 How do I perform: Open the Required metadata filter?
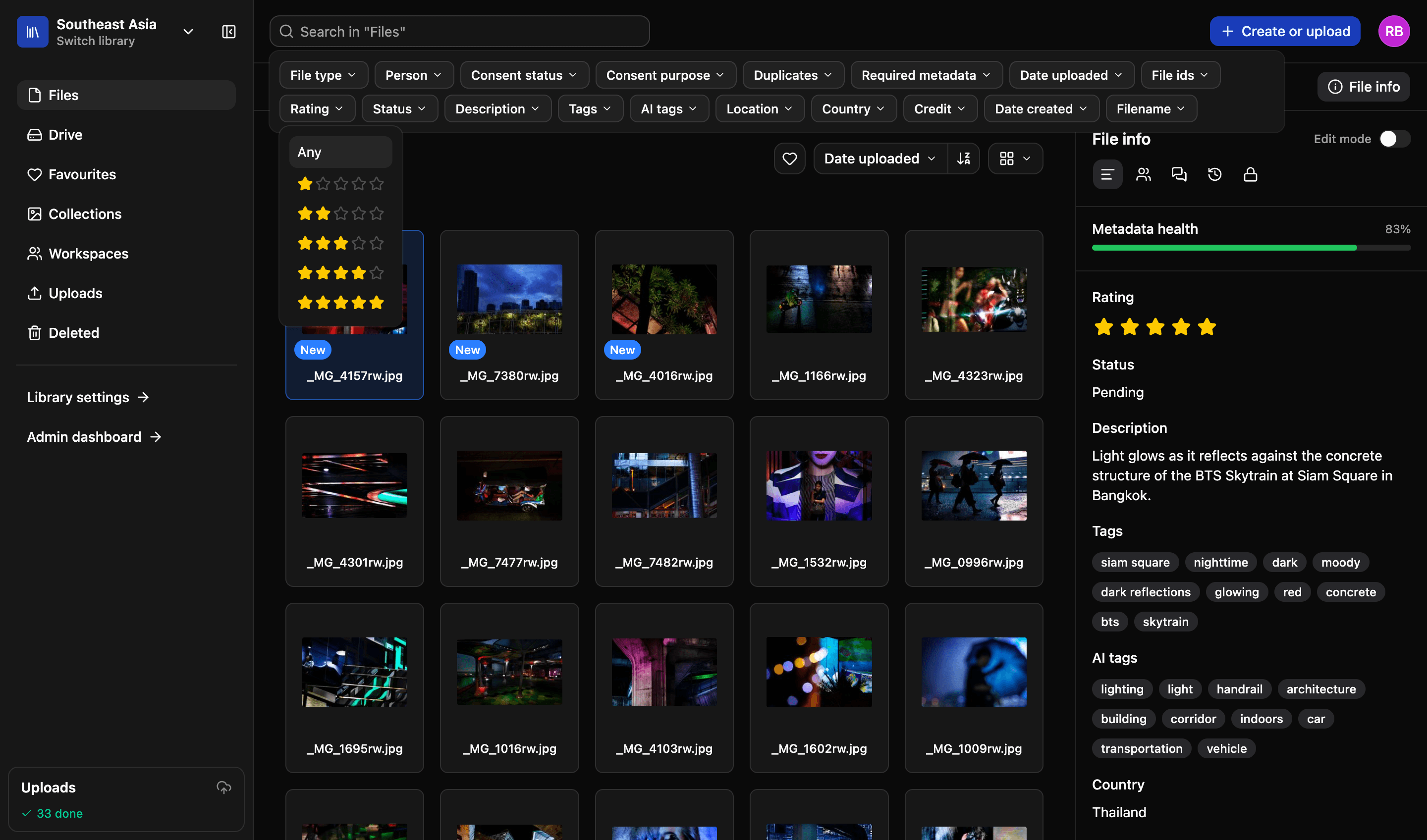pos(926,75)
